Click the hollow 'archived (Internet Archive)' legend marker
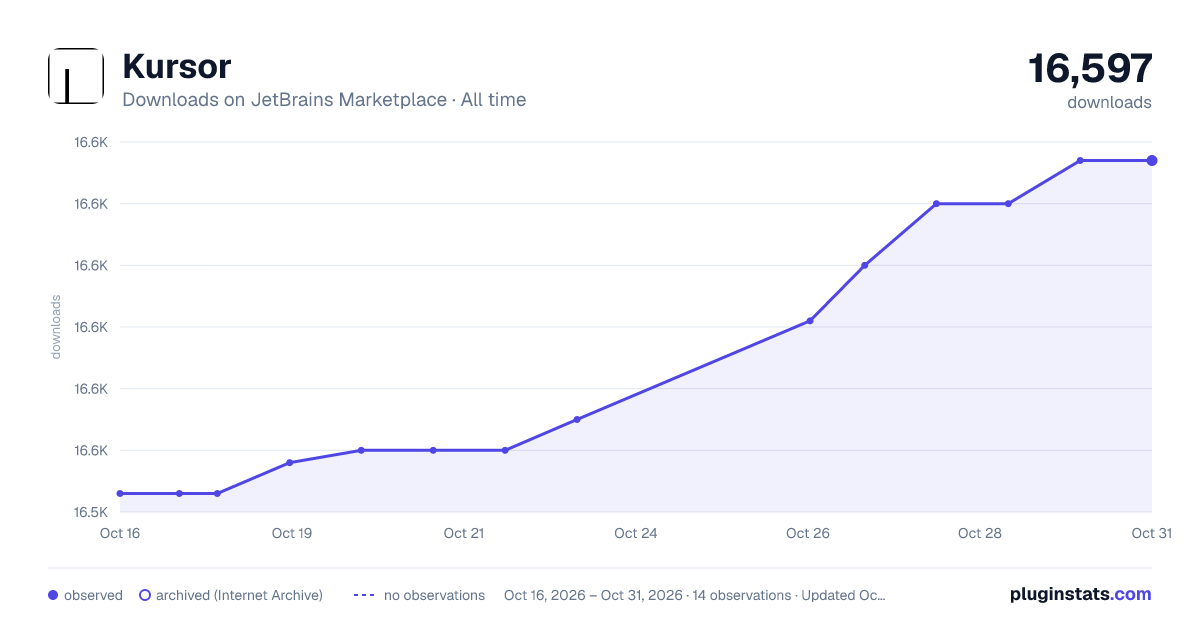Screen dimensions: 1200x630 coord(145,595)
